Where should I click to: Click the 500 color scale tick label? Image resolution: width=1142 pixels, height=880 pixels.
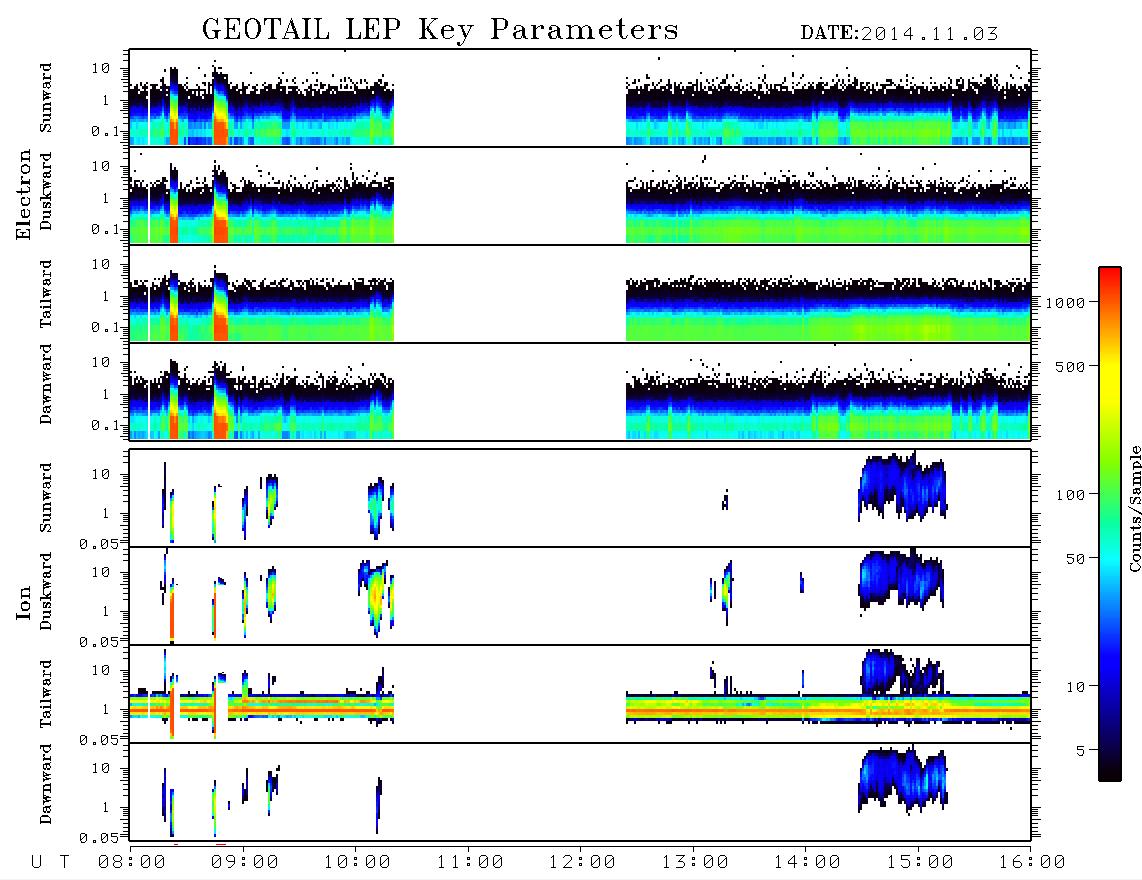pyautogui.click(x=1070, y=367)
